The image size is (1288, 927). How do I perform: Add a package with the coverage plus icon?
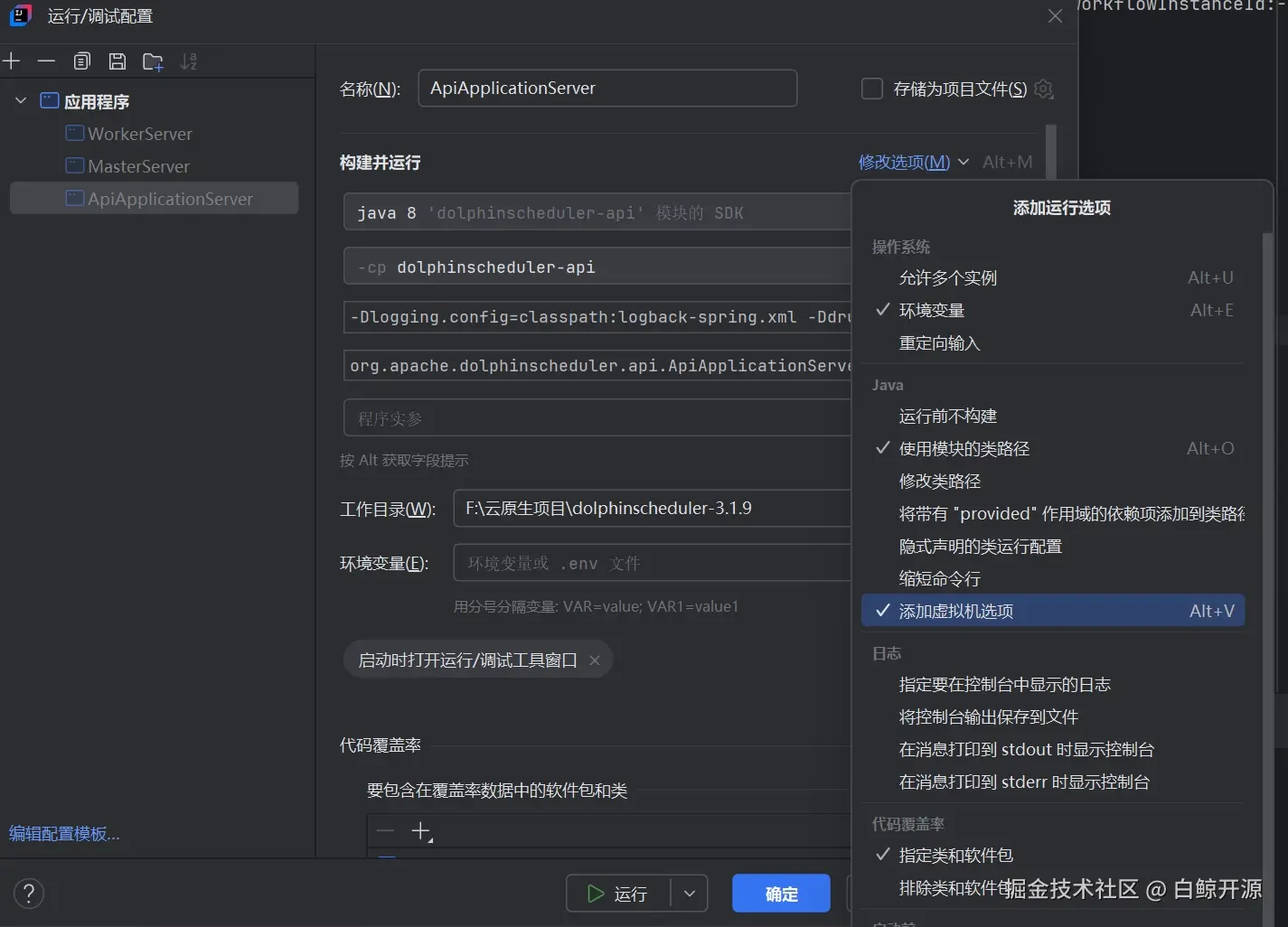click(421, 831)
